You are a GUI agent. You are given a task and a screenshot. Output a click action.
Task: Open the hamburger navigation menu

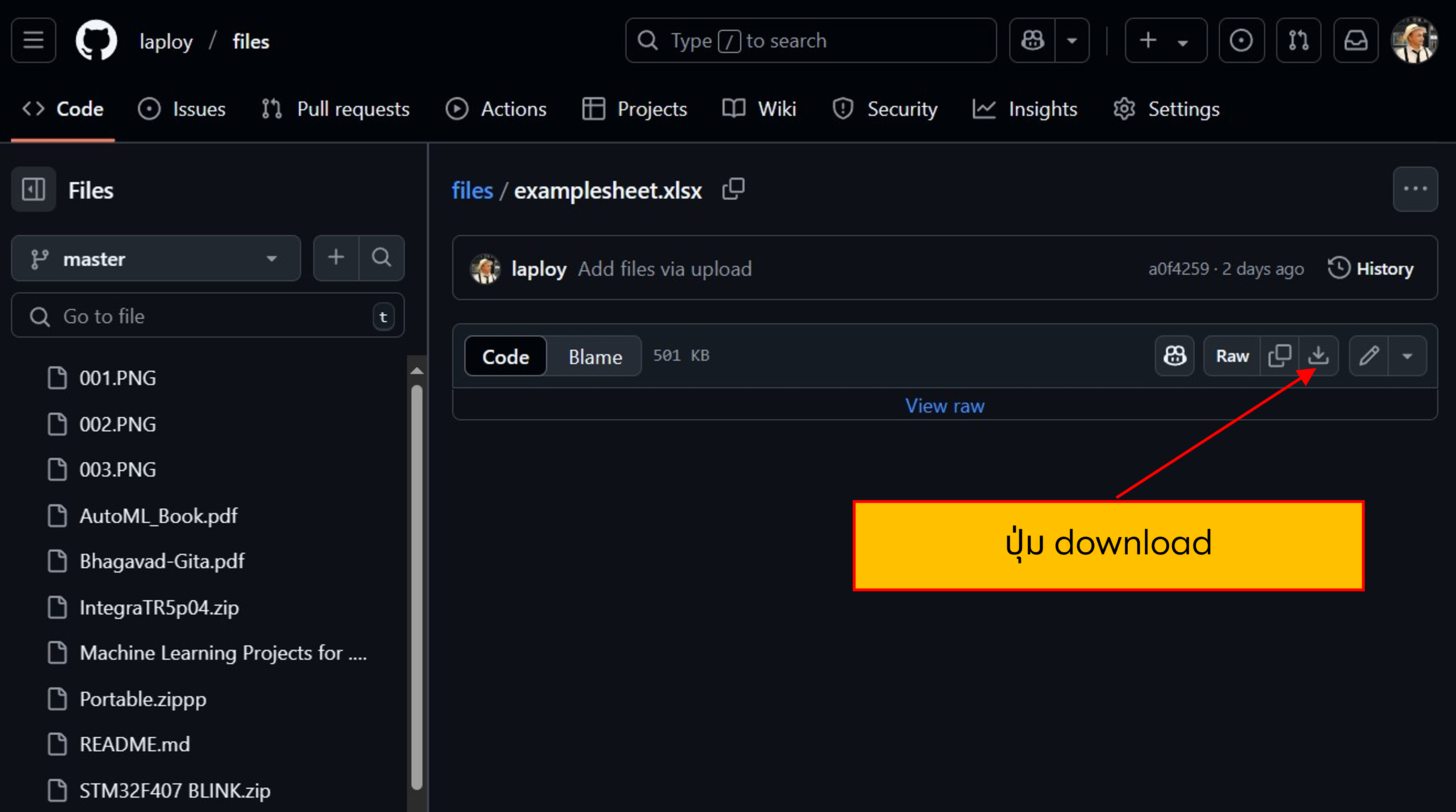33,40
